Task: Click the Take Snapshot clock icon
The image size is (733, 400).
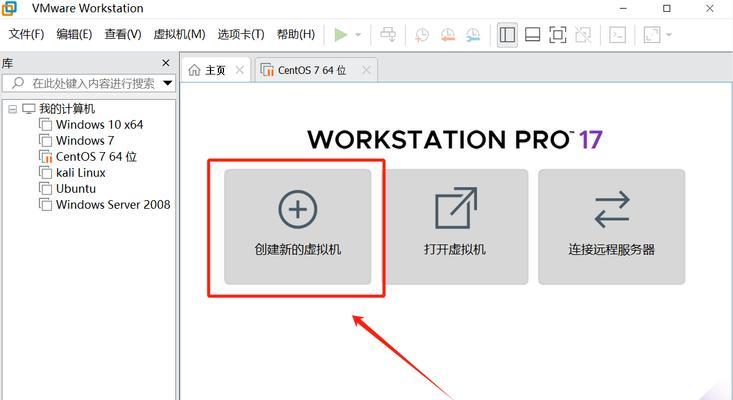Action: click(x=422, y=35)
